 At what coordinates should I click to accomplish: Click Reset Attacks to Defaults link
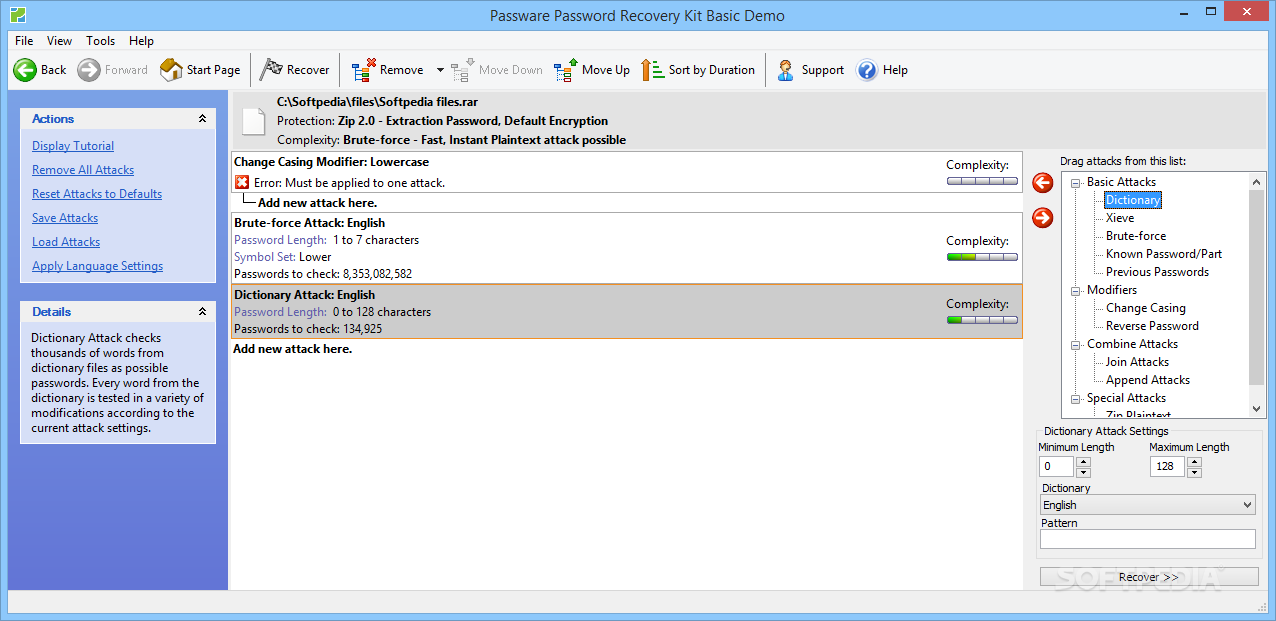[x=97, y=194]
